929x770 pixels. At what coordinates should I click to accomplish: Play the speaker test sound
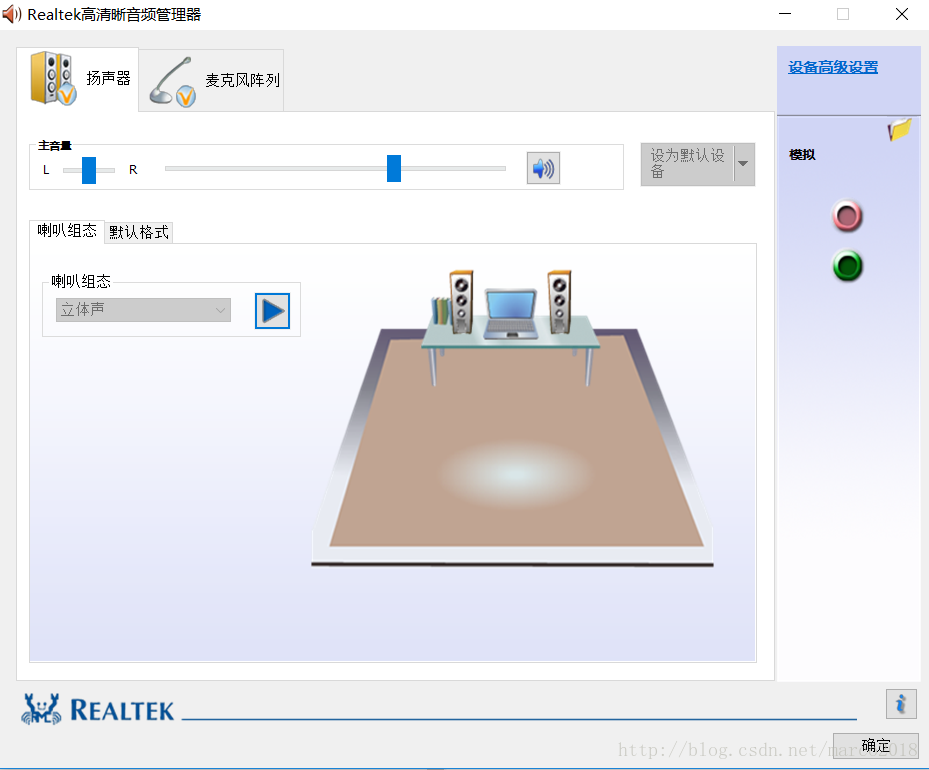tap(273, 310)
